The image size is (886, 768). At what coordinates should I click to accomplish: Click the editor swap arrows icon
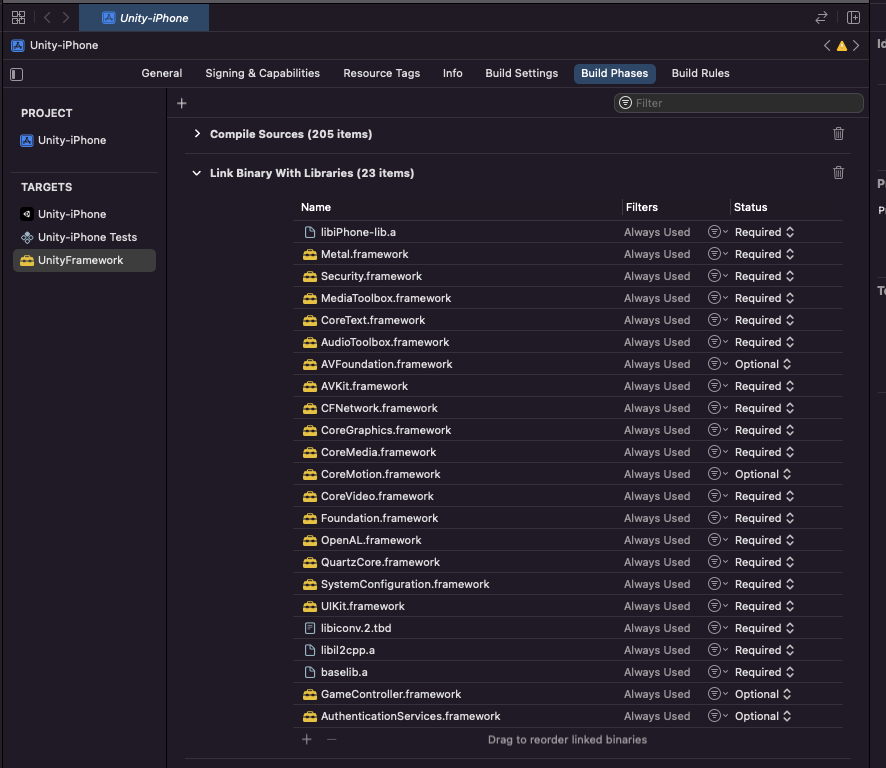point(820,17)
